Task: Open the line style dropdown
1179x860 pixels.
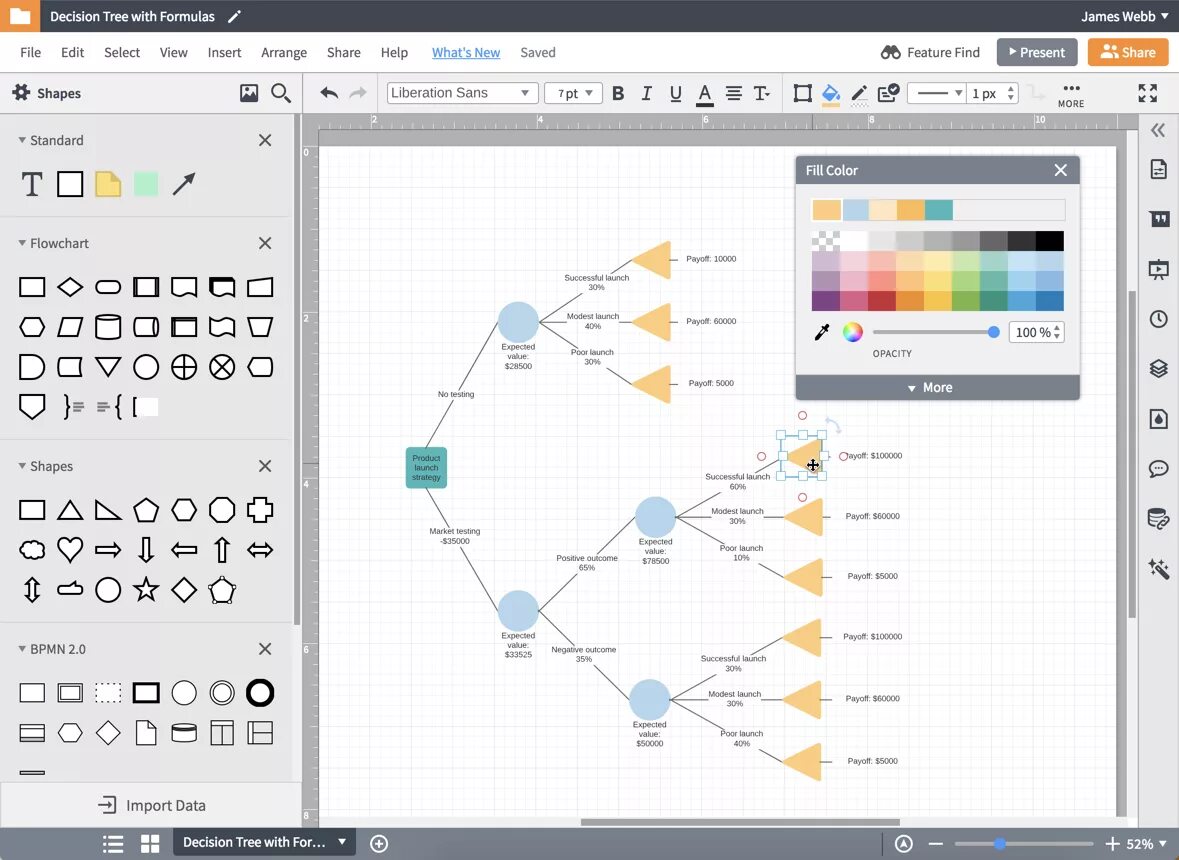Action: pos(936,93)
